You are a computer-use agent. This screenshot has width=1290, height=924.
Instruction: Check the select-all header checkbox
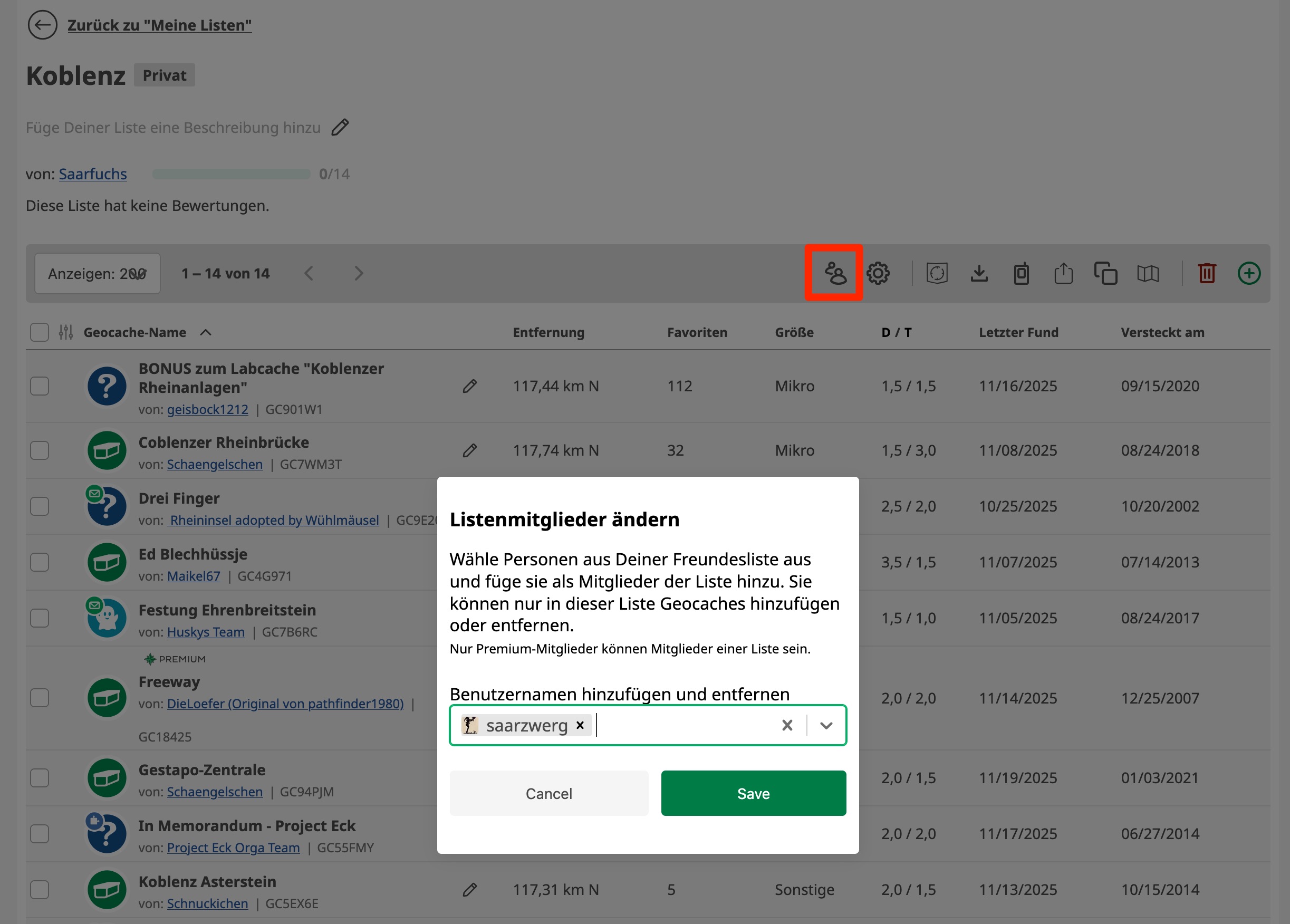point(39,332)
